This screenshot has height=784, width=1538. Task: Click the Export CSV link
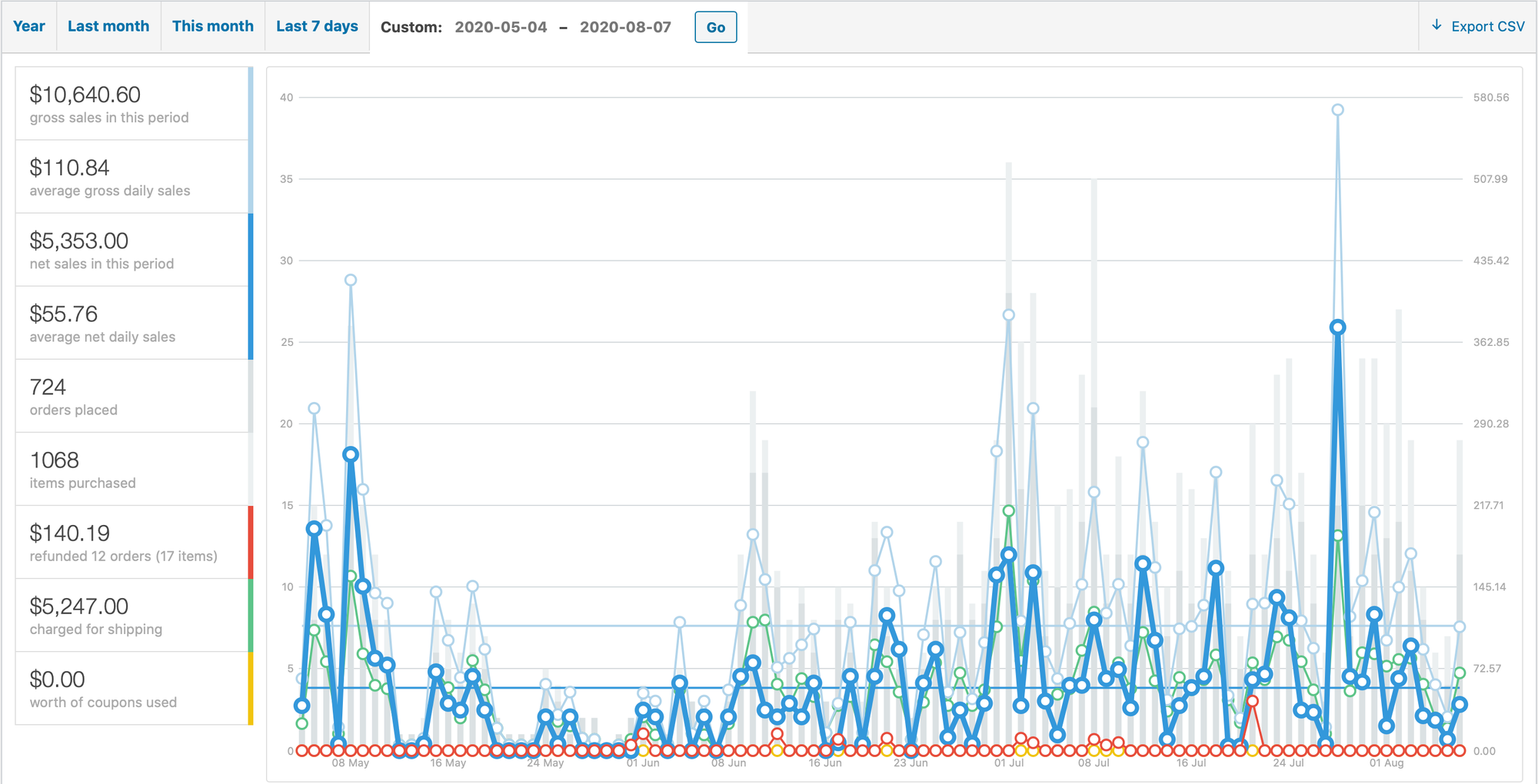tap(1487, 26)
